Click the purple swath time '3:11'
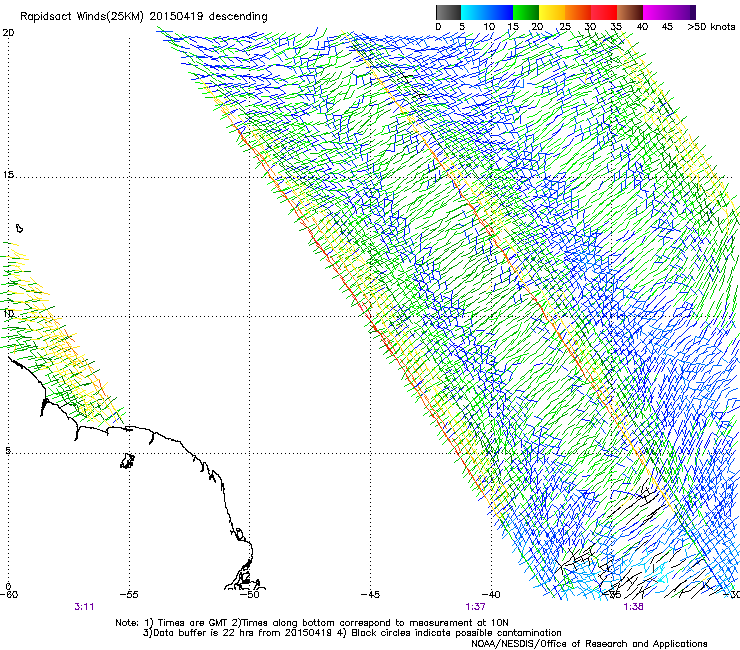740x650 pixels. 84,607
